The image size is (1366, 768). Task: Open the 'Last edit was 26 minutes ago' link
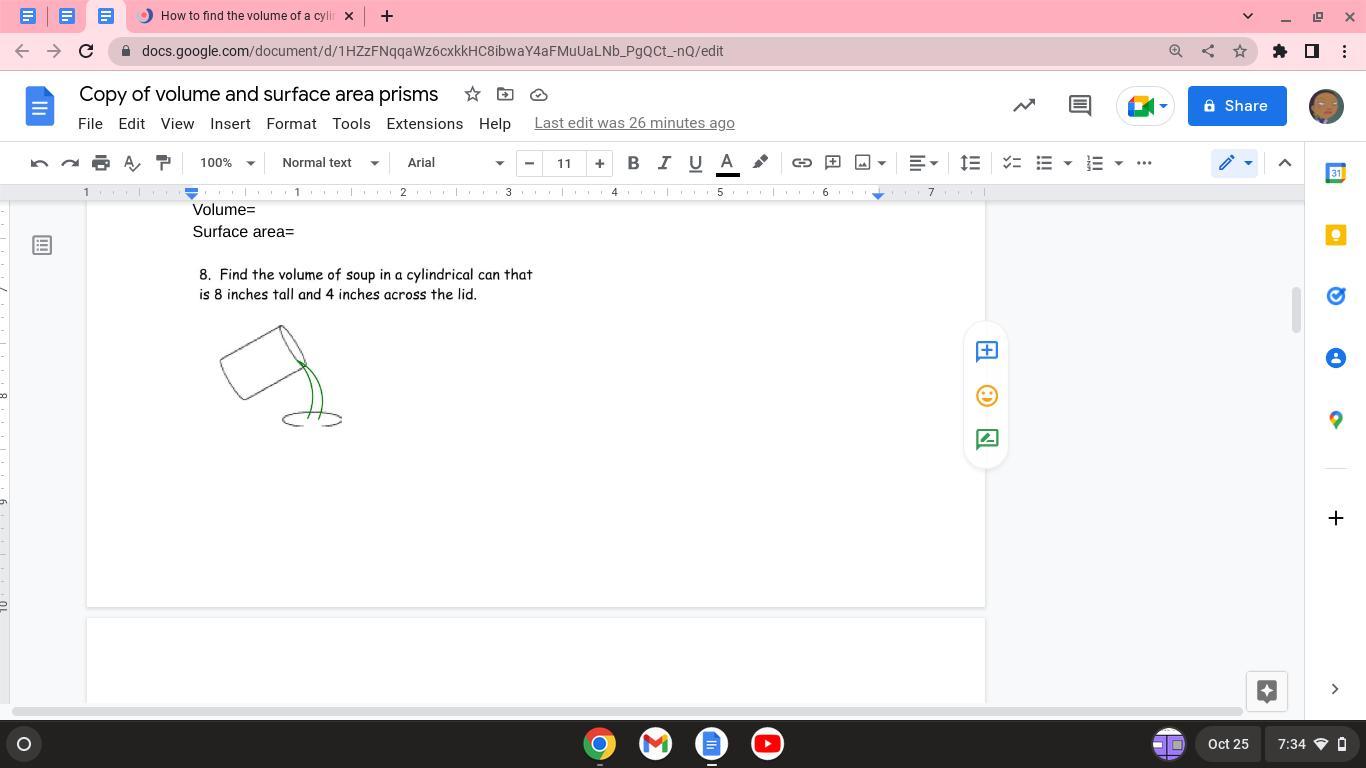point(634,123)
